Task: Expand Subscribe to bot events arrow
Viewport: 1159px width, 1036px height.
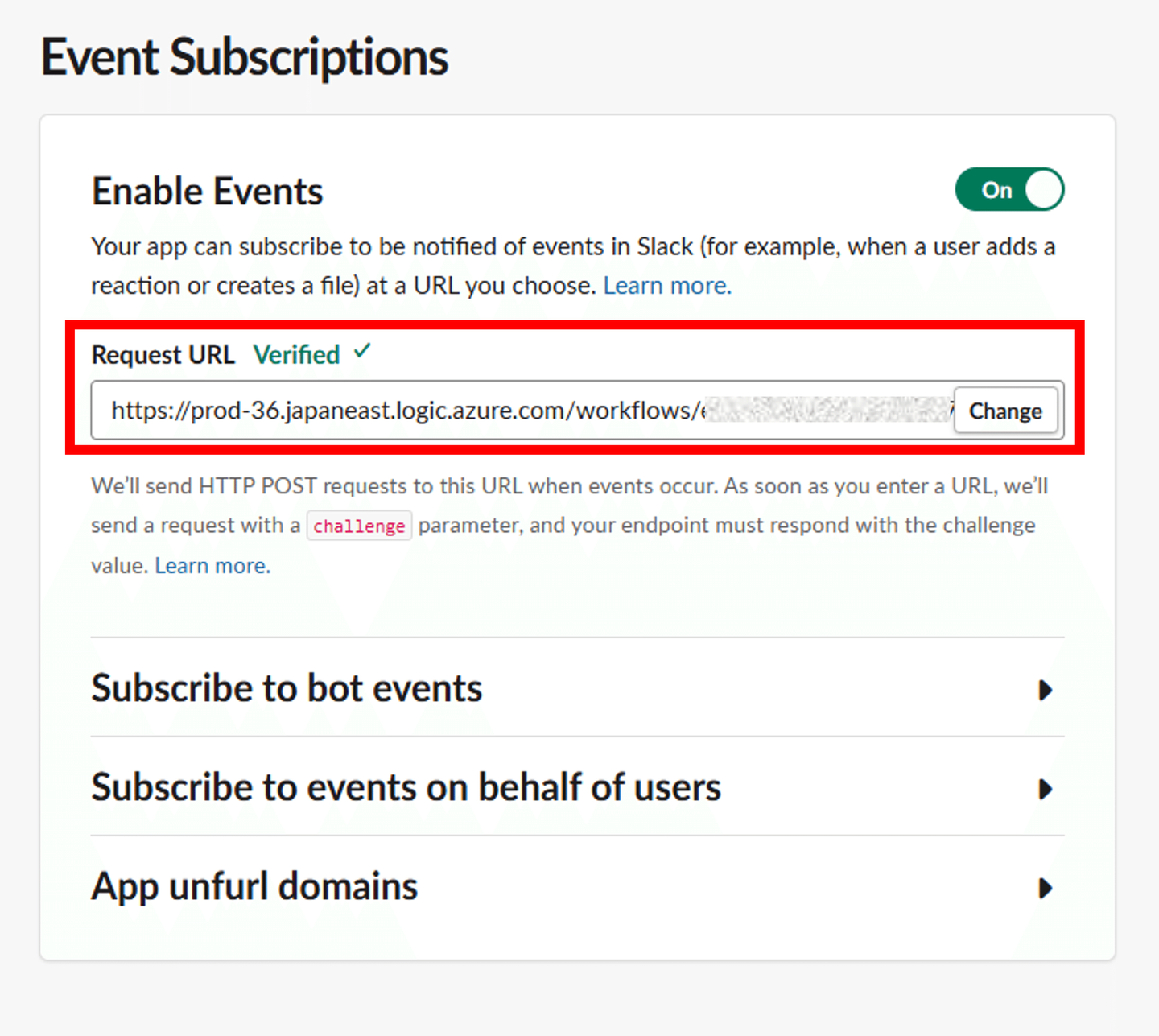Action: 1045,690
